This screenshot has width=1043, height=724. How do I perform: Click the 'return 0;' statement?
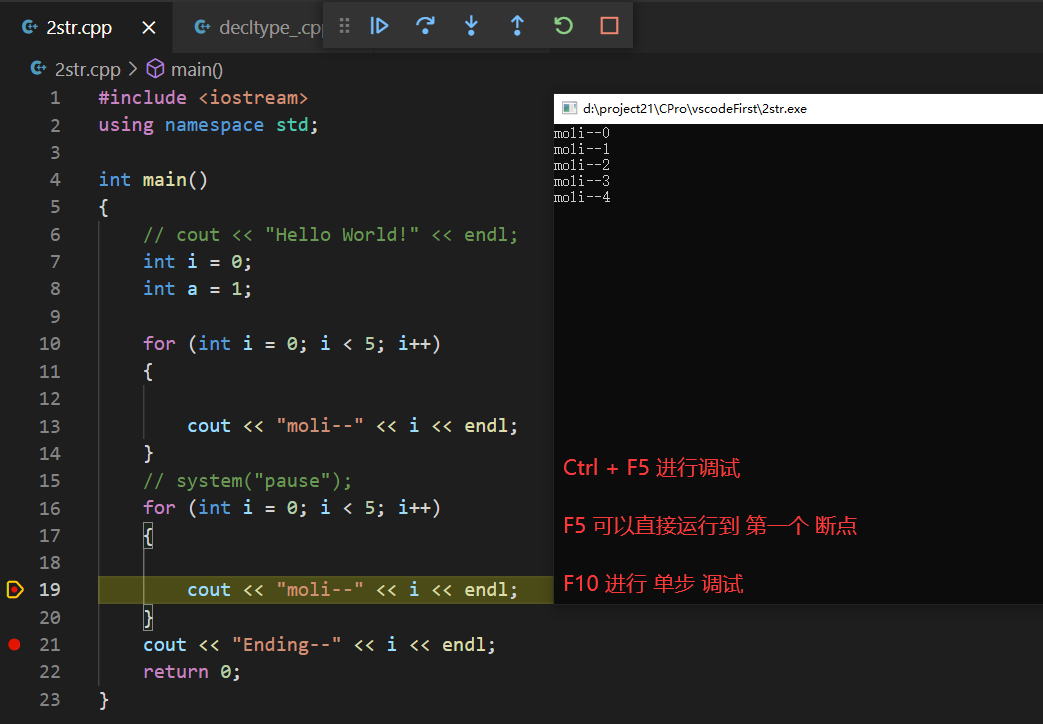pyautogui.click(x=192, y=671)
